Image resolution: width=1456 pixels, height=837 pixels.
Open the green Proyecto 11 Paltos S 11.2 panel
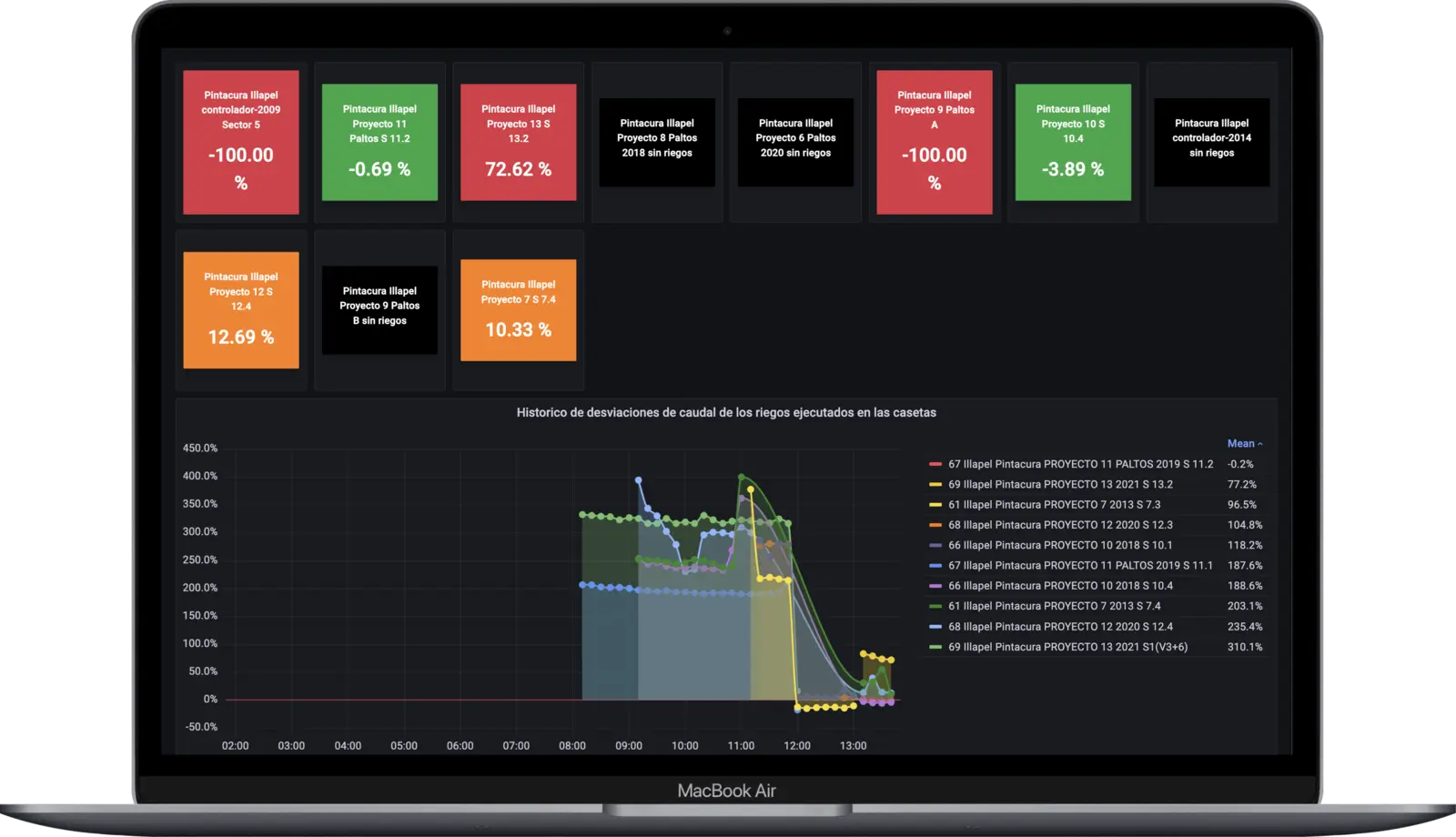point(379,142)
